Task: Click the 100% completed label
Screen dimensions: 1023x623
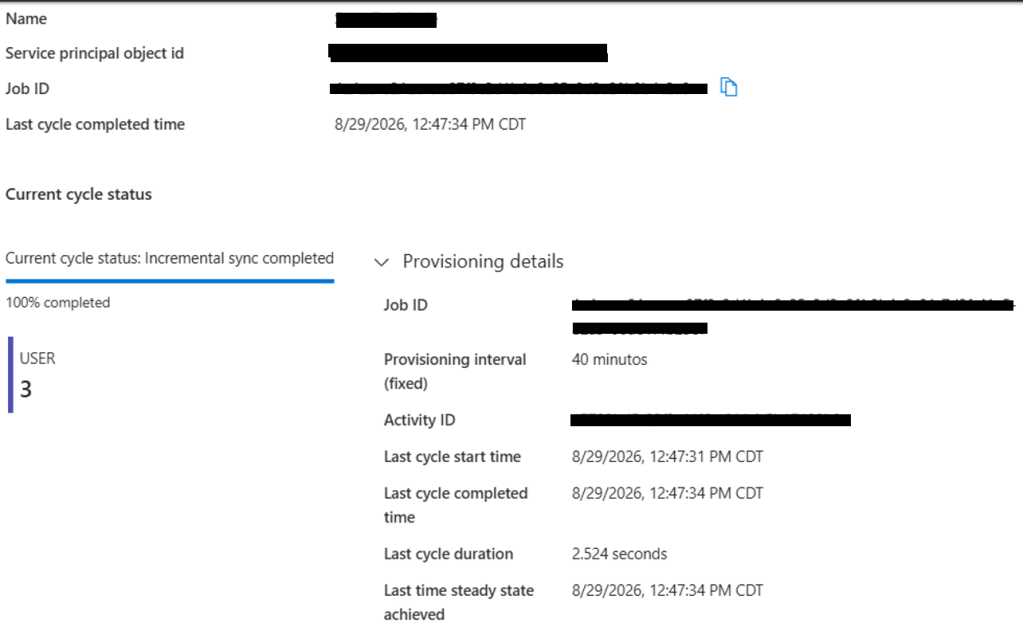Action: point(58,303)
